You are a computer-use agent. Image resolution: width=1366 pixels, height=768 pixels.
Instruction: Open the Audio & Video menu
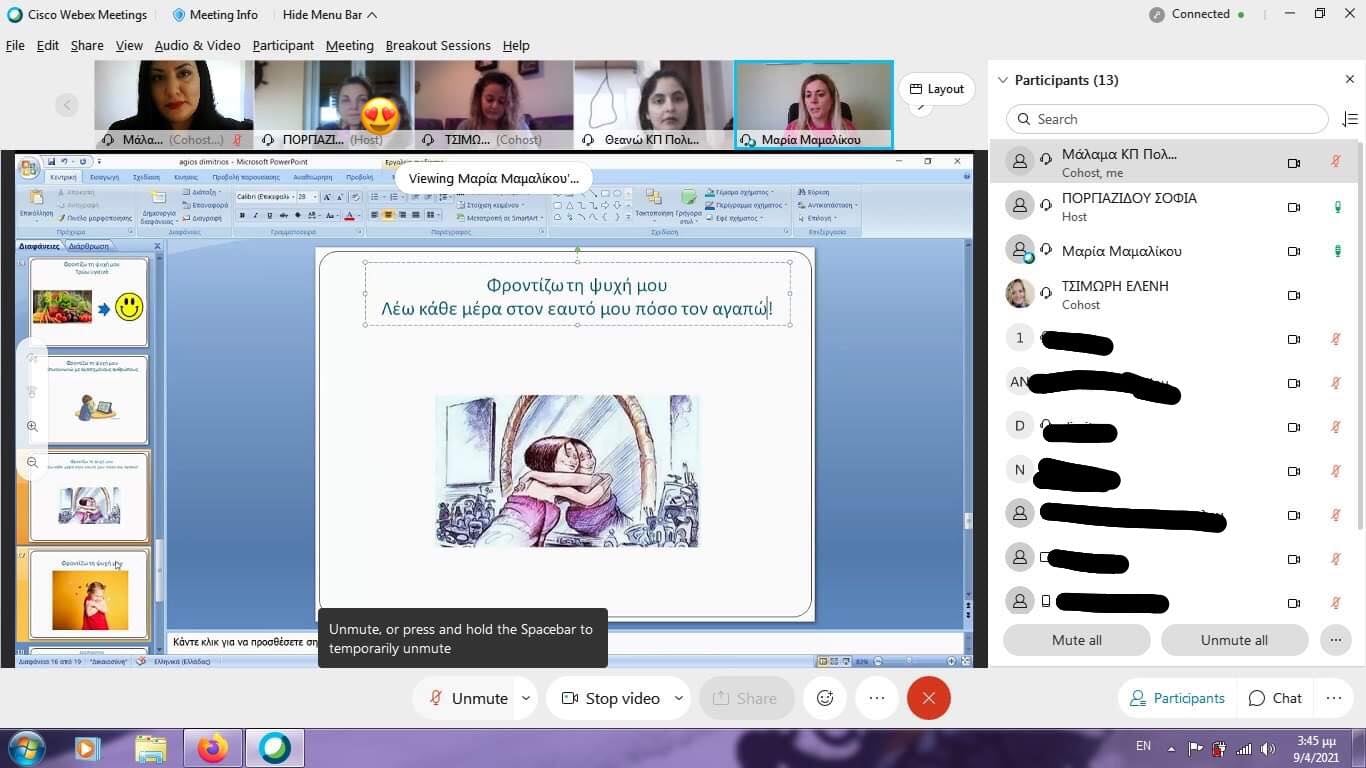pyautogui.click(x=197, y=45)
